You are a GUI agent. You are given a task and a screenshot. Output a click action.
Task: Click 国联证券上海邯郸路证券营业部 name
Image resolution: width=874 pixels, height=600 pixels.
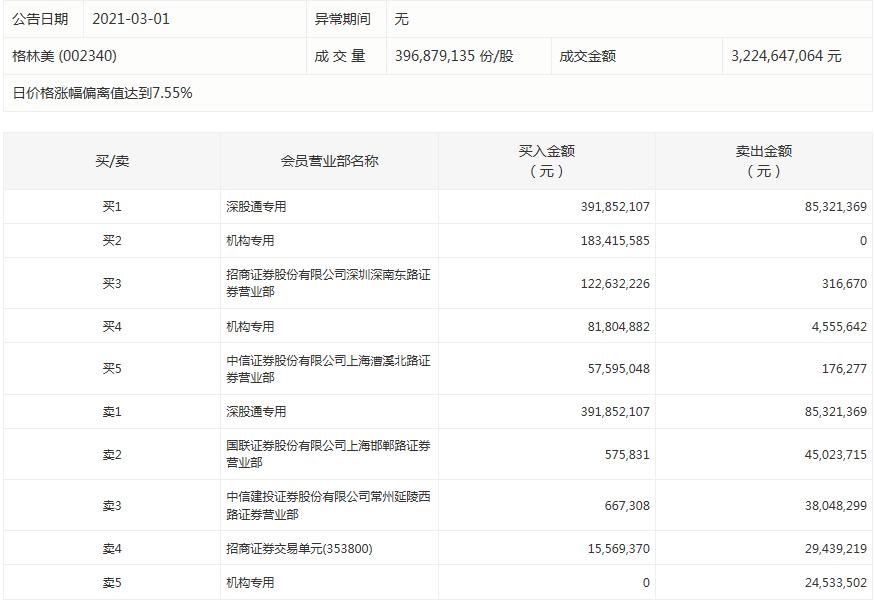click(328, 454)
